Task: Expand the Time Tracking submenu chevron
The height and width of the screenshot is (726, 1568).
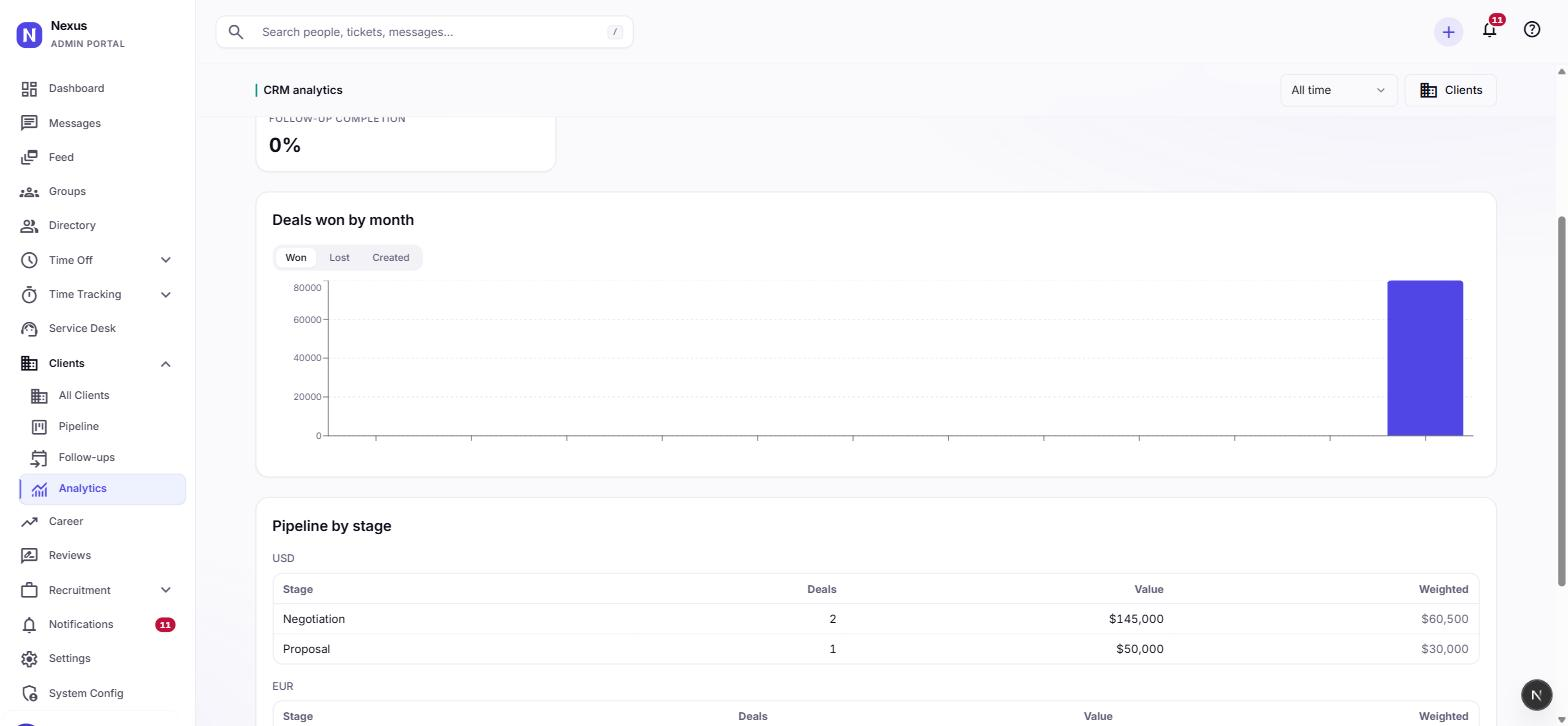Action: pos(165,294)
